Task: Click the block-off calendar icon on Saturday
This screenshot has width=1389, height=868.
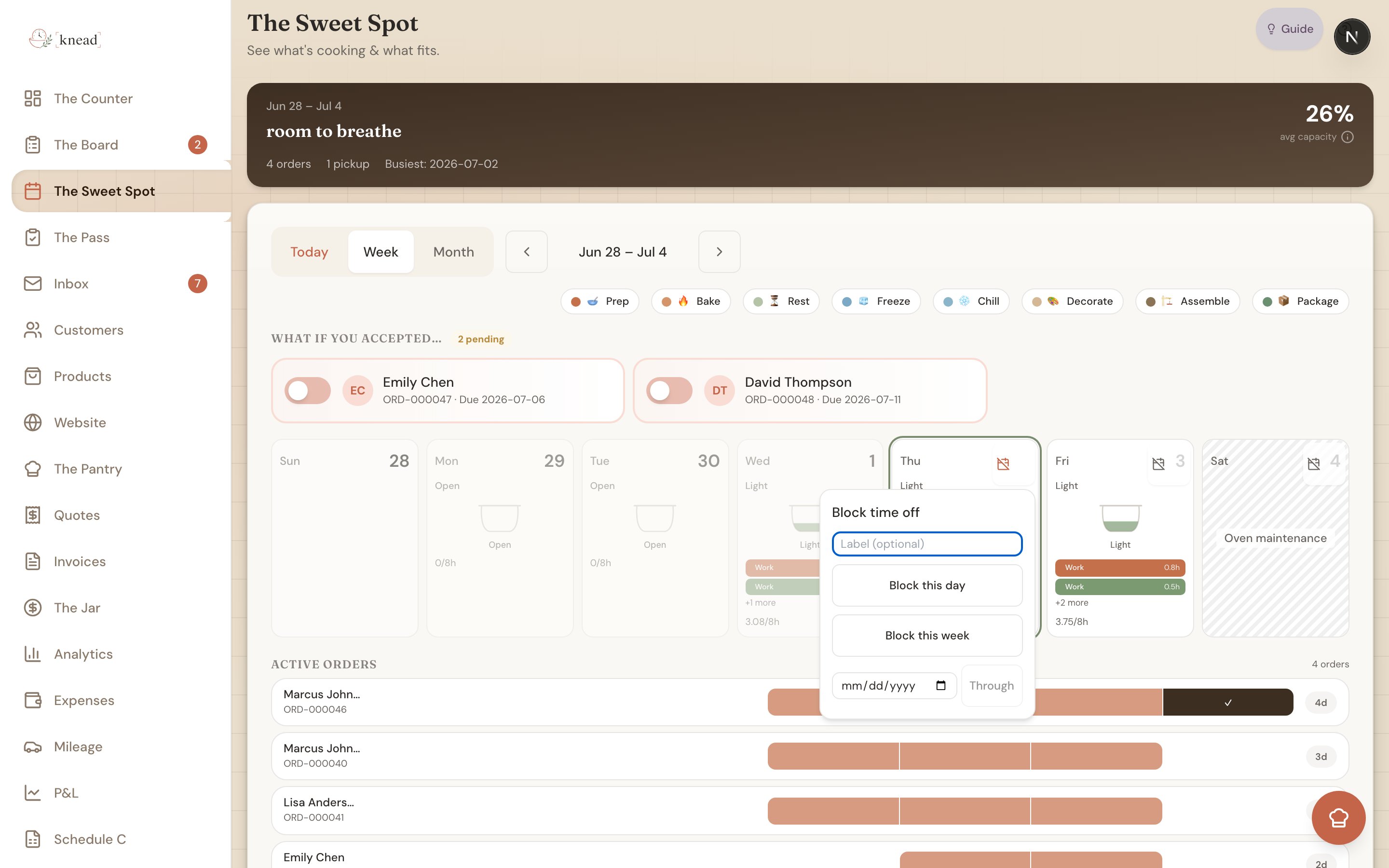Action: [1313, 464]
